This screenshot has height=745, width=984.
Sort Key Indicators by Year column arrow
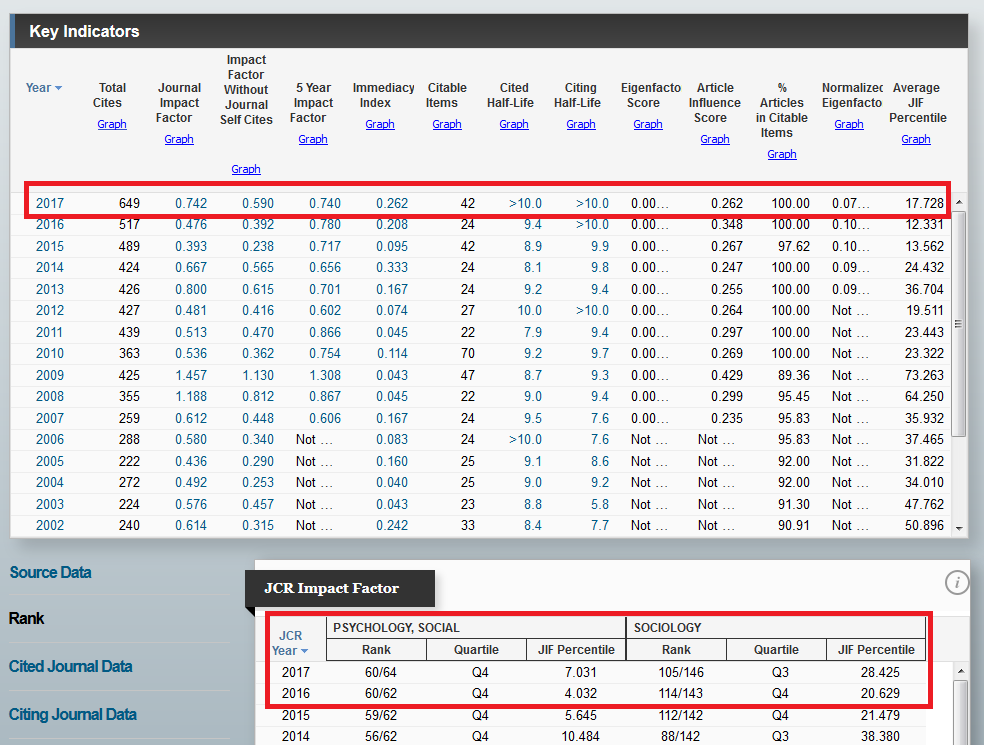coord(58,88)
